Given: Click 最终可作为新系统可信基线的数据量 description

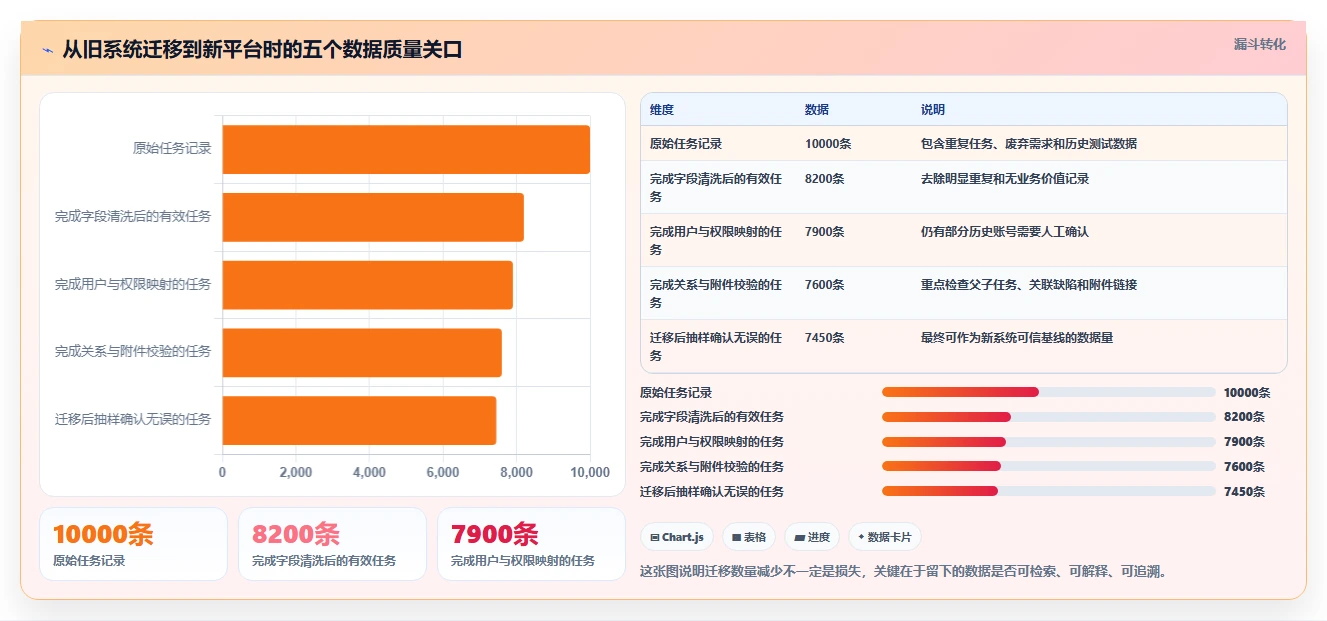Looking at the screenshot, I should point(1017,338).
